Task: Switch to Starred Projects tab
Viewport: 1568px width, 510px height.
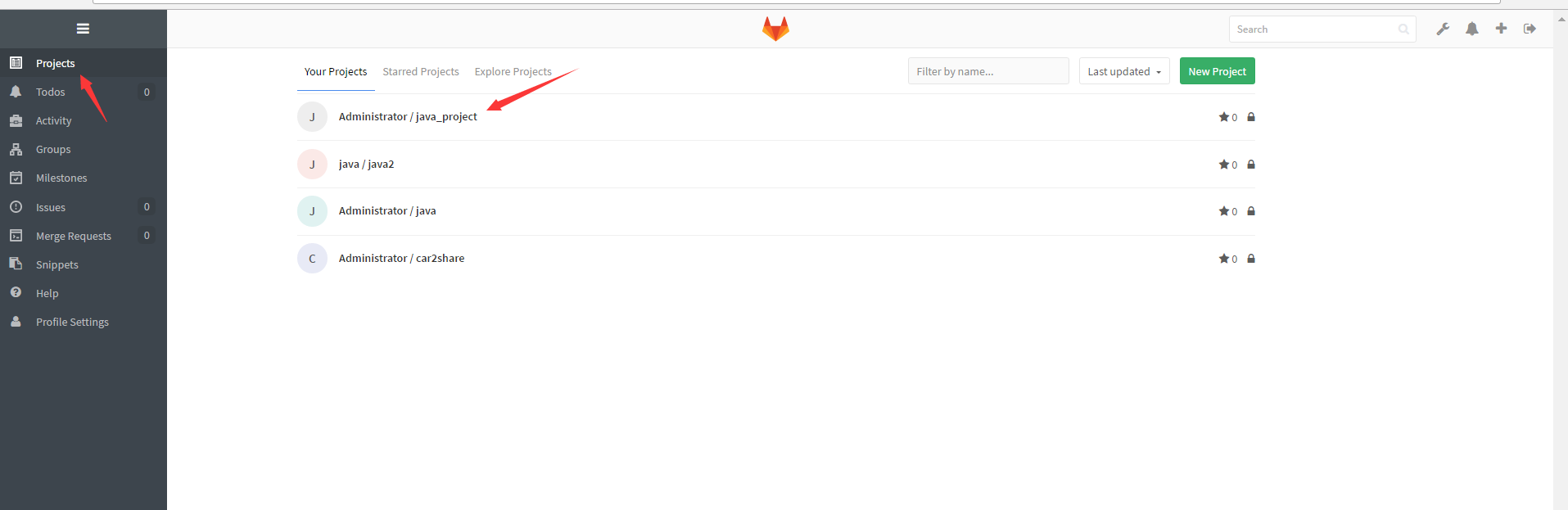Action: coord(421,72)
